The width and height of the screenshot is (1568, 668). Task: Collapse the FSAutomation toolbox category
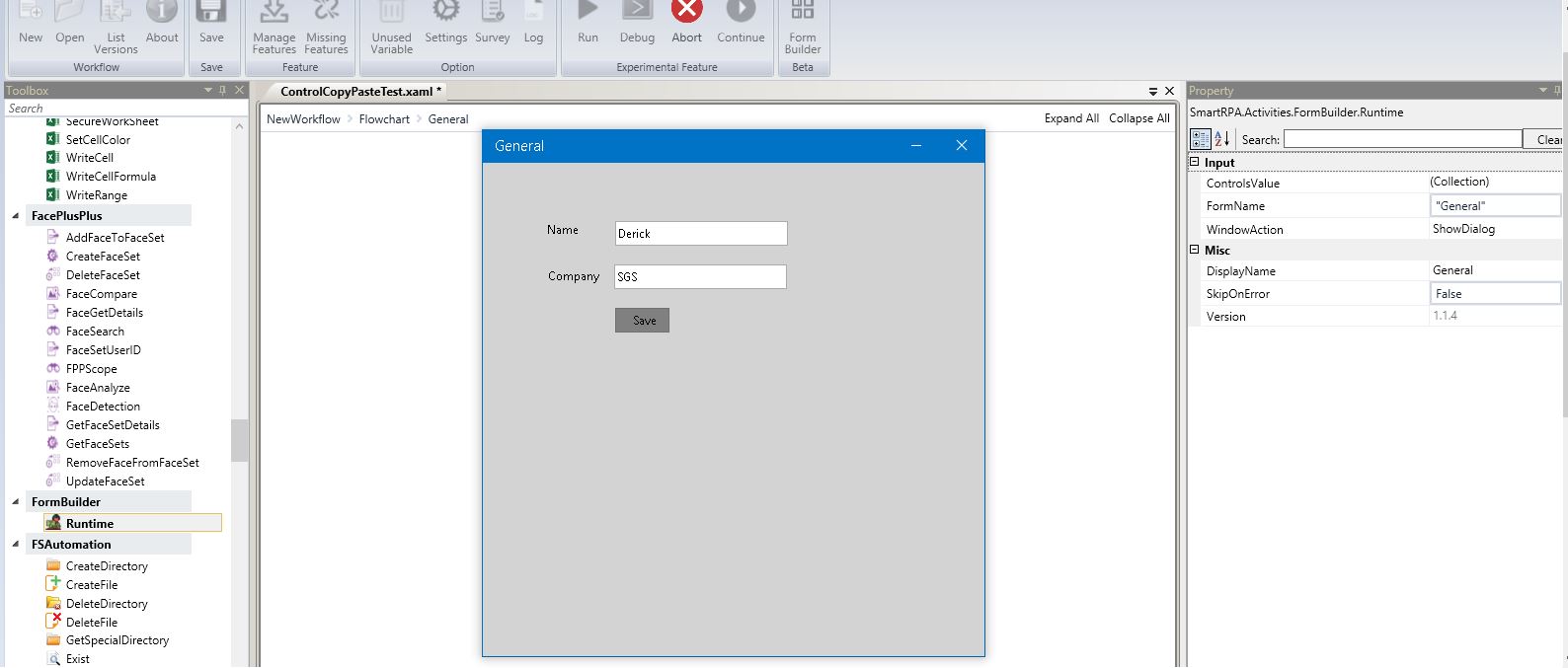16,544
